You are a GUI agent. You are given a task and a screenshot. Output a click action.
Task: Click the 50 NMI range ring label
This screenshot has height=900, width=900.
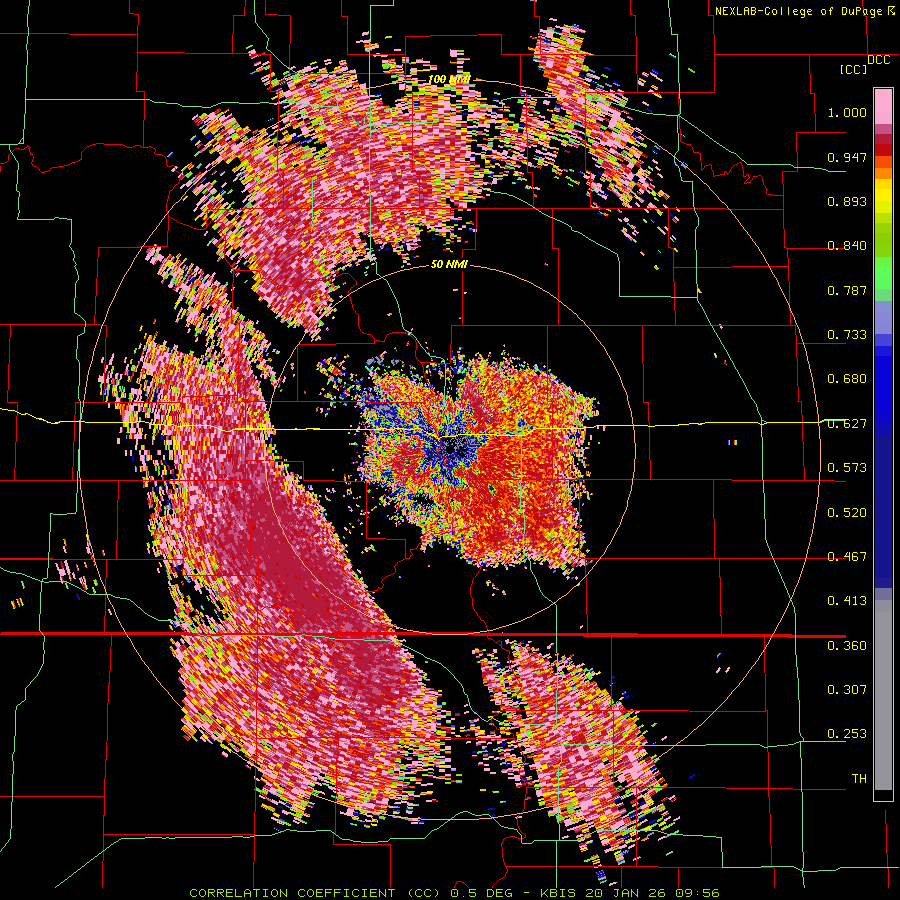pyautogui.click(x=449, y=265)
